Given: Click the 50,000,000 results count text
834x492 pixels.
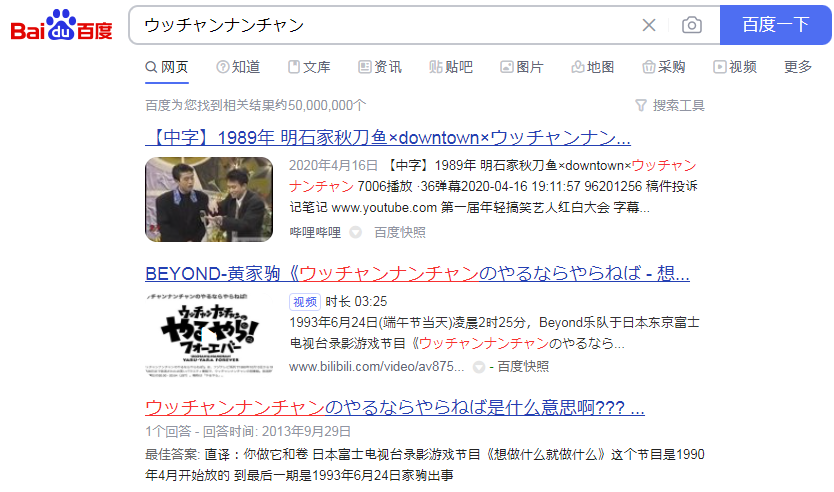Looking at the screenshot, I should 255,105.
